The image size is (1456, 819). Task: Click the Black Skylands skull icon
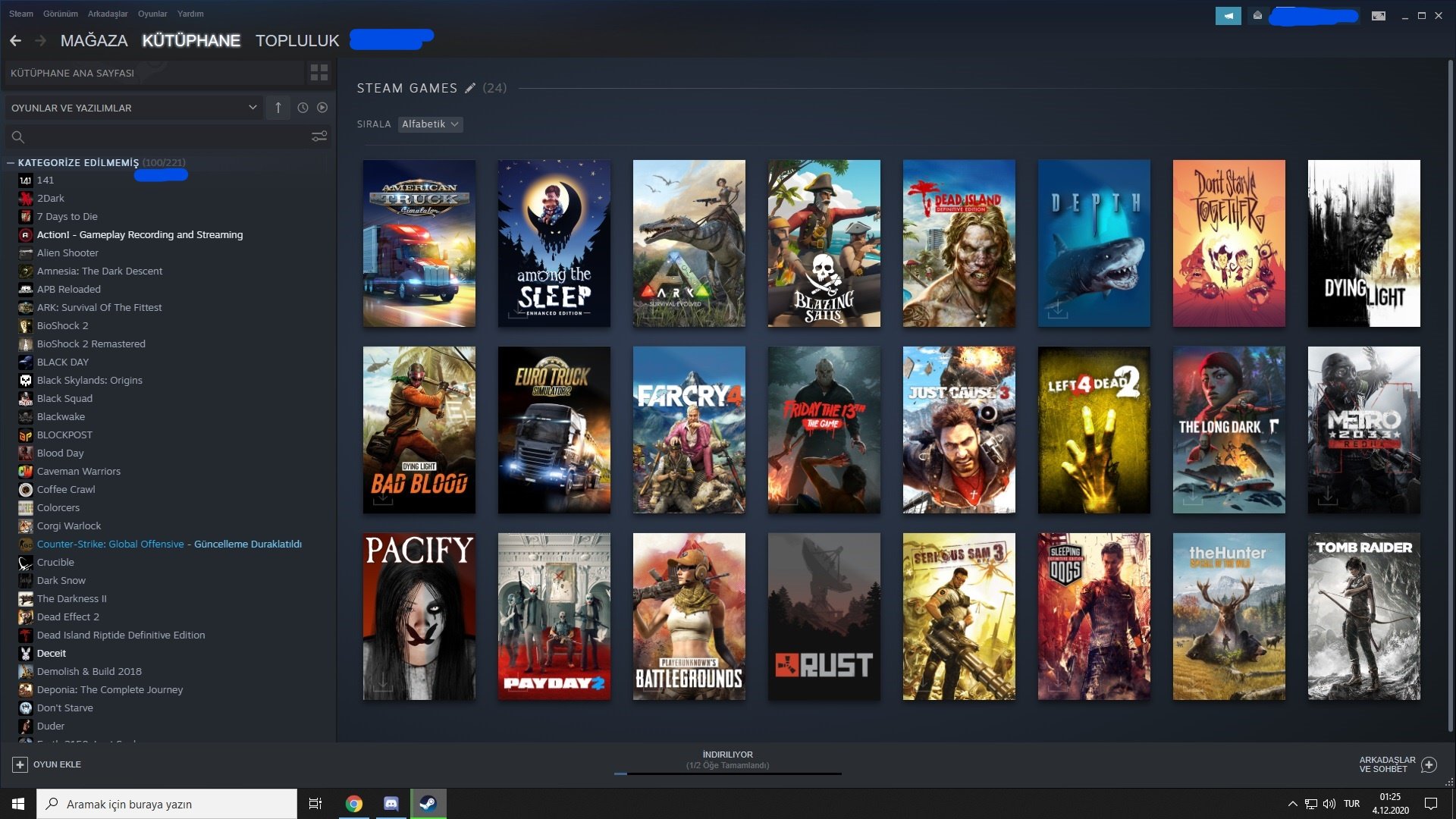[x=25, y=381]
